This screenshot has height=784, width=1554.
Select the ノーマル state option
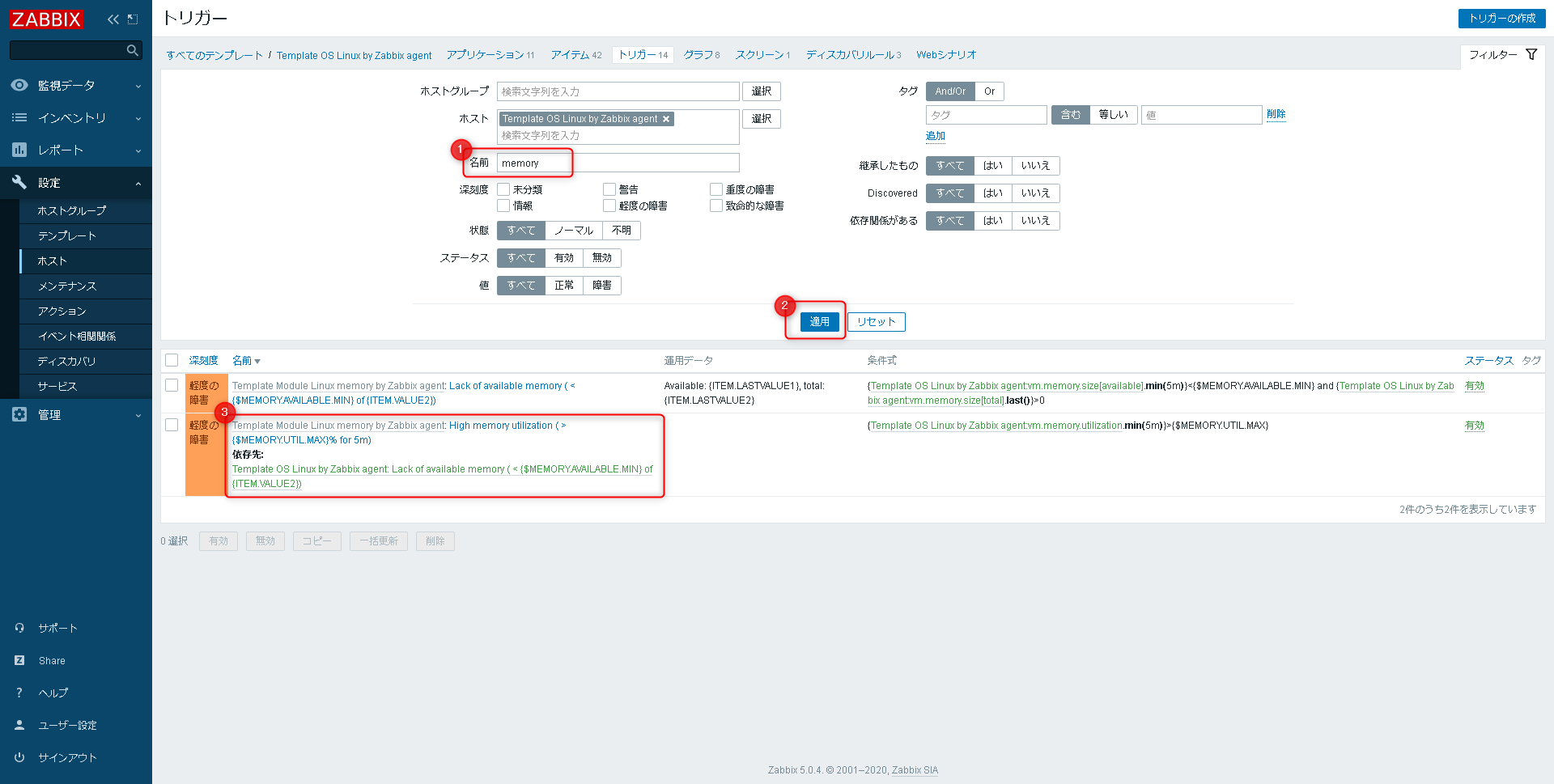pos(574,231)
